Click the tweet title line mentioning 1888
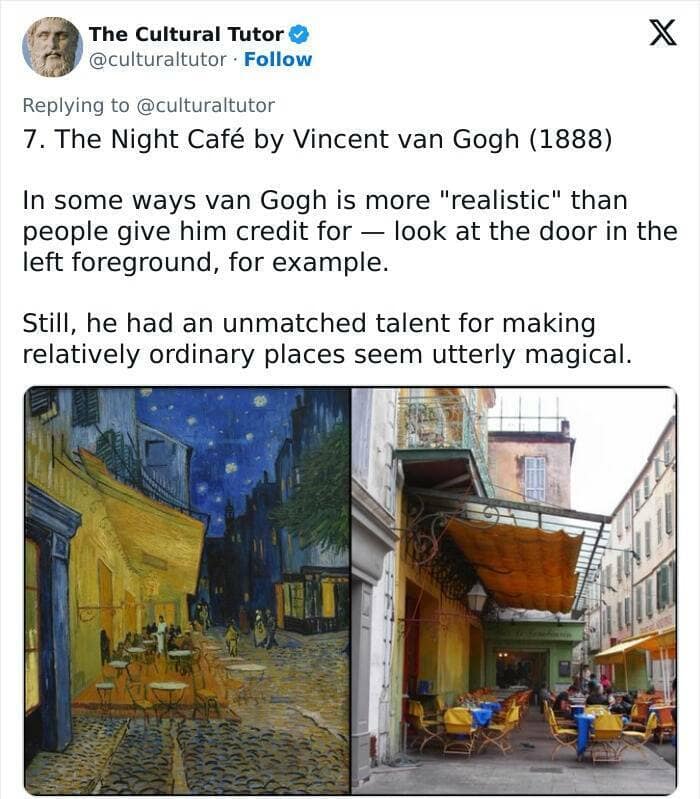The height and width of the screenshot is (799, 700). click(x=316, y=138)
